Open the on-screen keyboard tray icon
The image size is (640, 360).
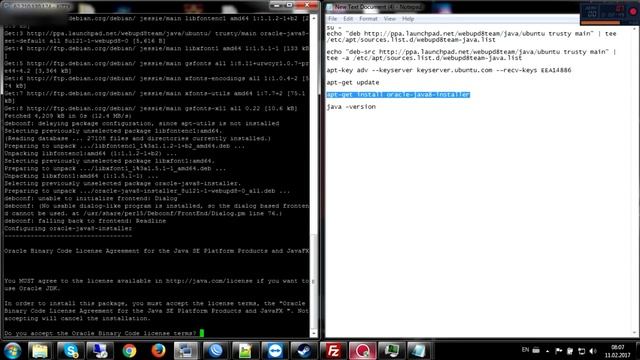pos(536,350)
